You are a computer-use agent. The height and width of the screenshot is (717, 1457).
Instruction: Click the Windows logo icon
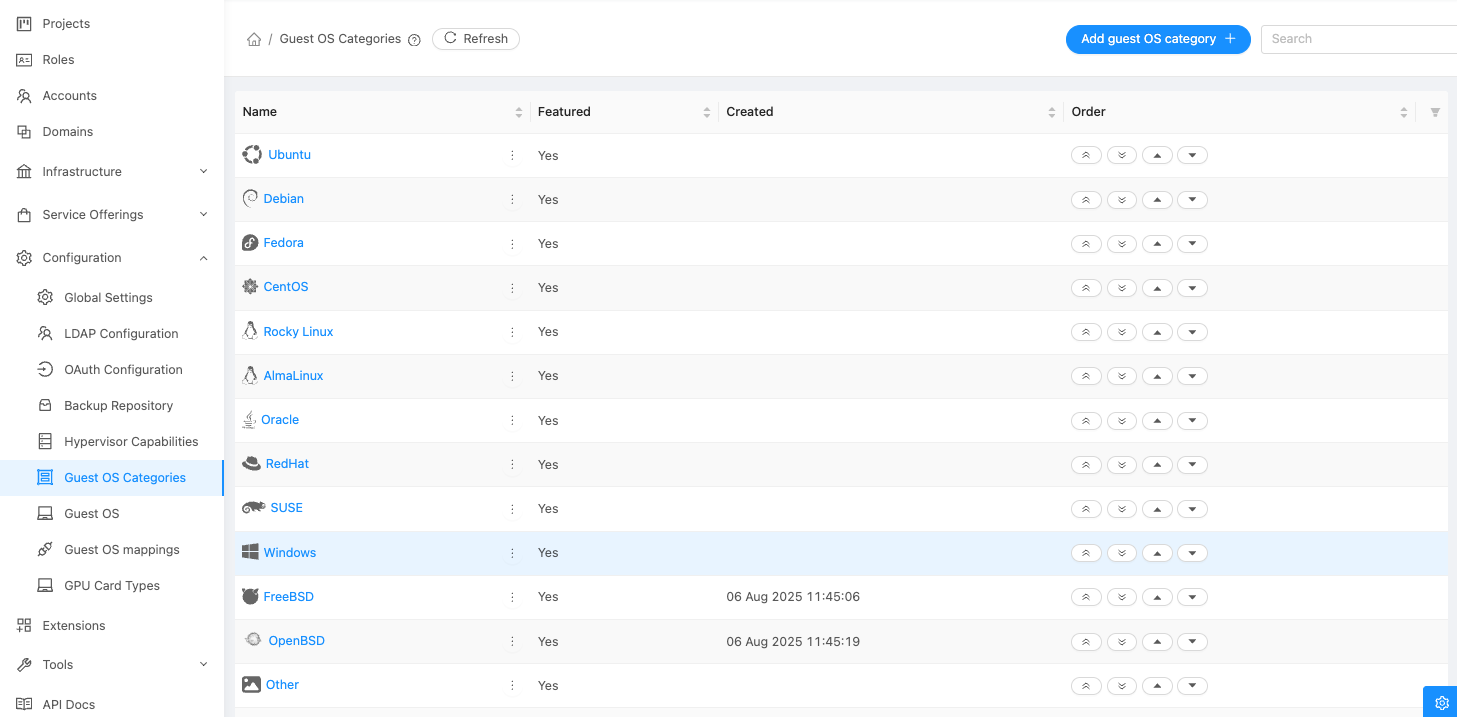[250, 552]
